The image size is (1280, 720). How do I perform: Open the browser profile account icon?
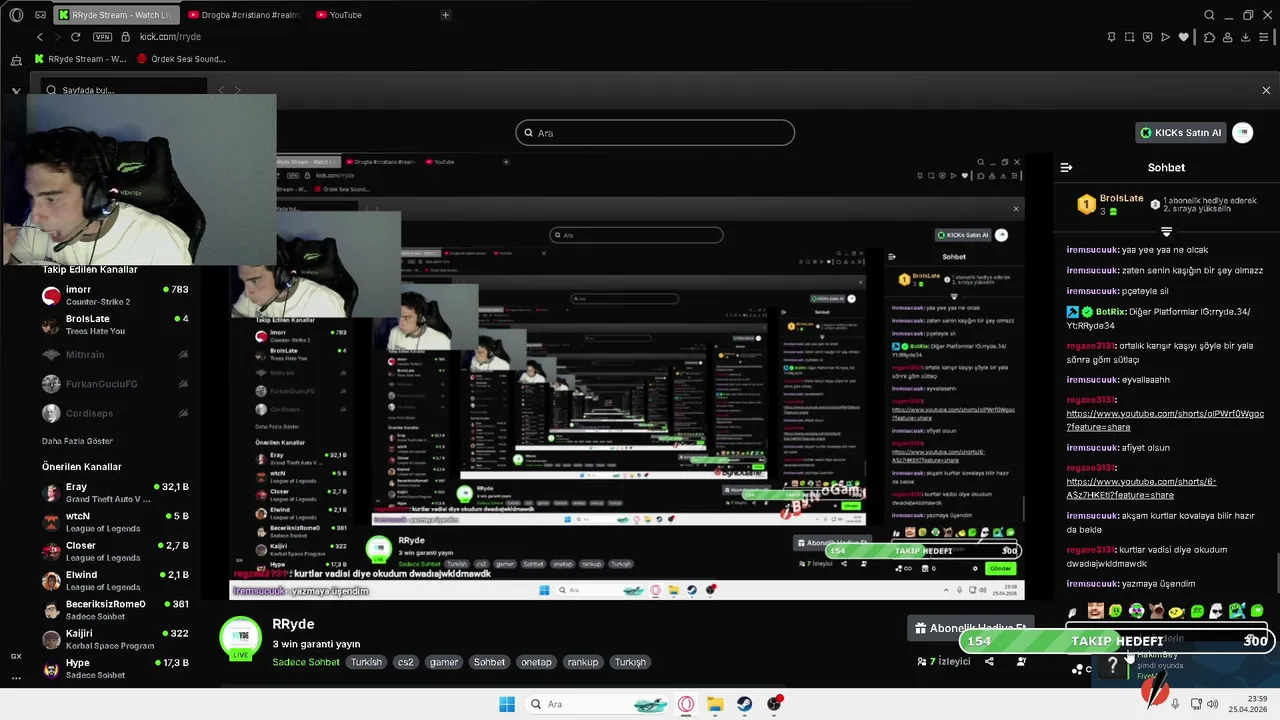pos(1228,37)
